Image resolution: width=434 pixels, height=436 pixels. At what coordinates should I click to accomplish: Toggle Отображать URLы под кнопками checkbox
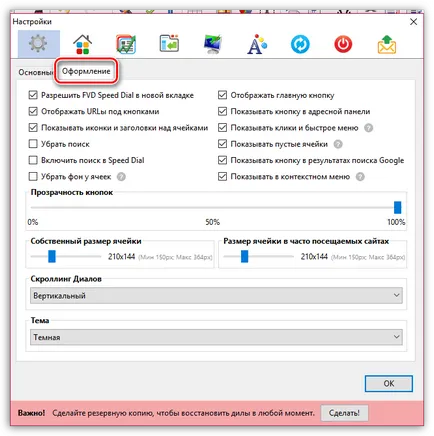click(33, 111)
